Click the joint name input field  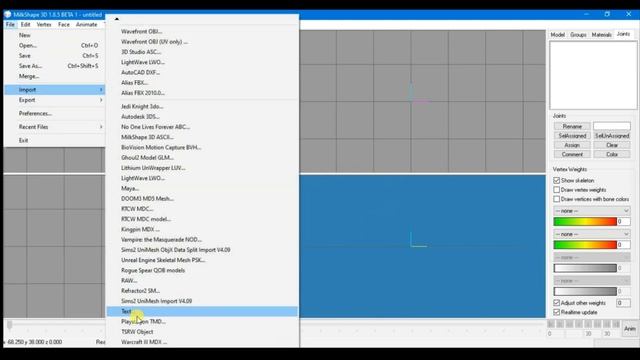612,126
